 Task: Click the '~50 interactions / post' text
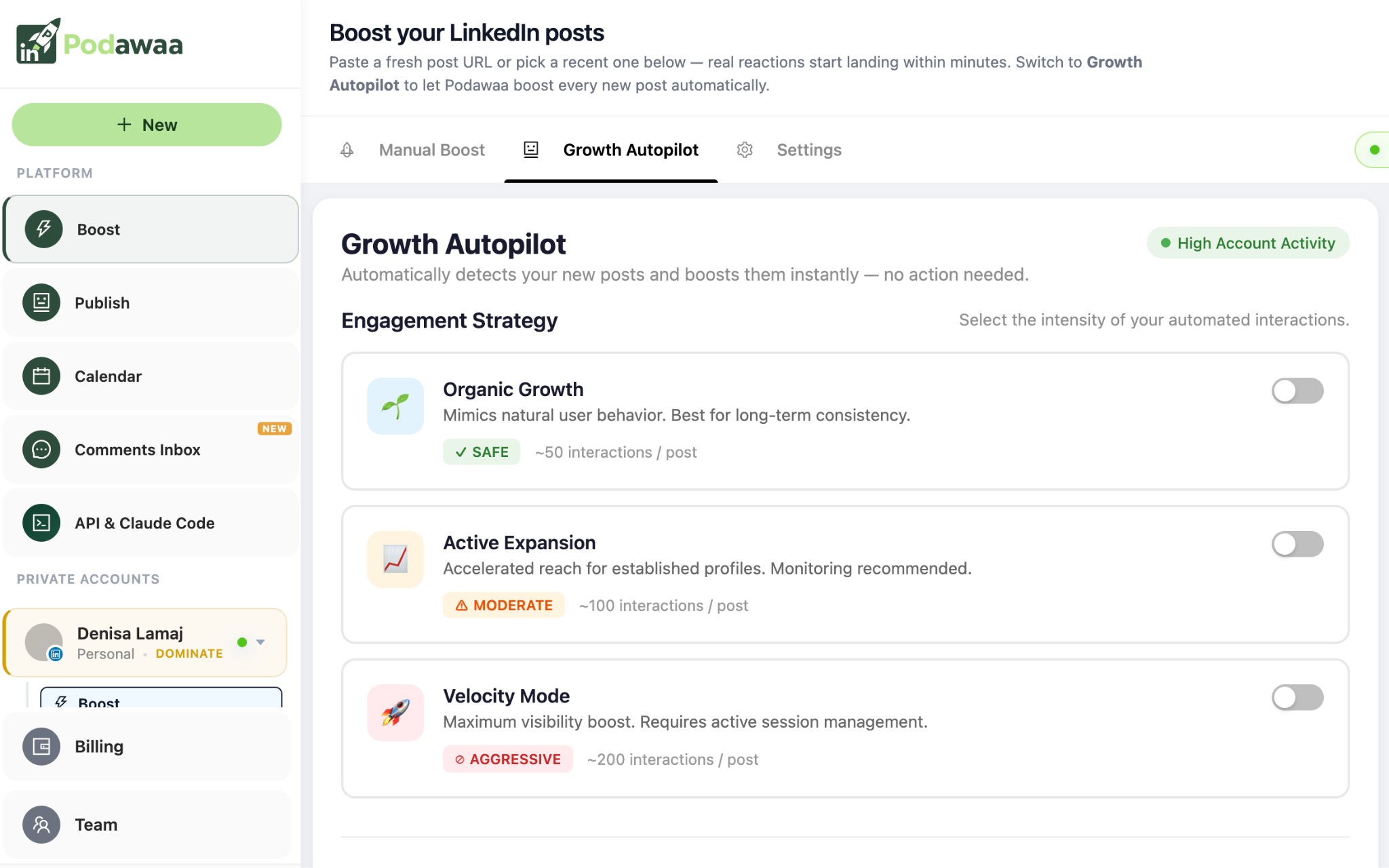(x=616, y=452)
